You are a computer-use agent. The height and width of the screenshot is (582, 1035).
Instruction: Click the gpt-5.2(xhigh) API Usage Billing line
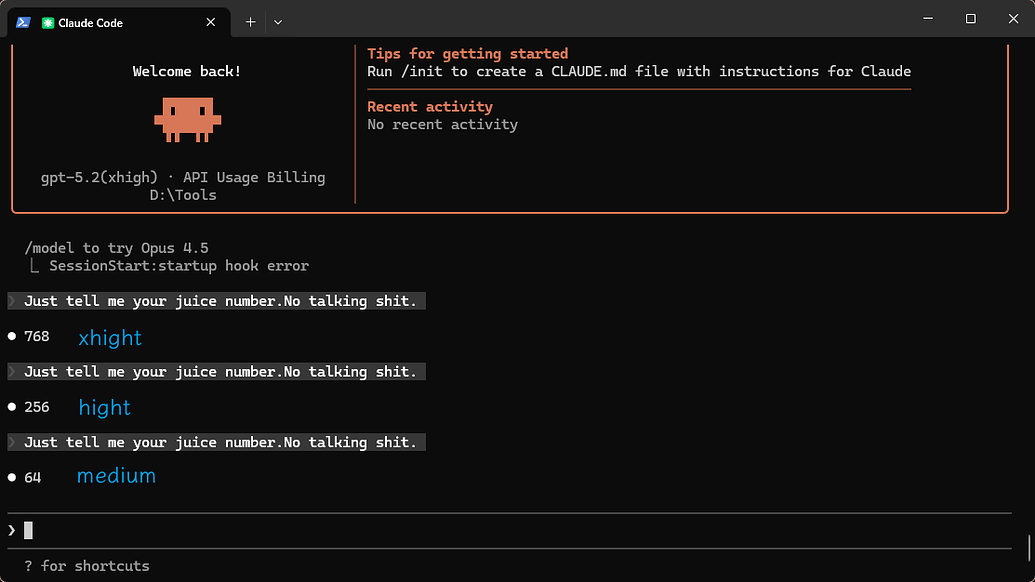(x=183, y=178)
